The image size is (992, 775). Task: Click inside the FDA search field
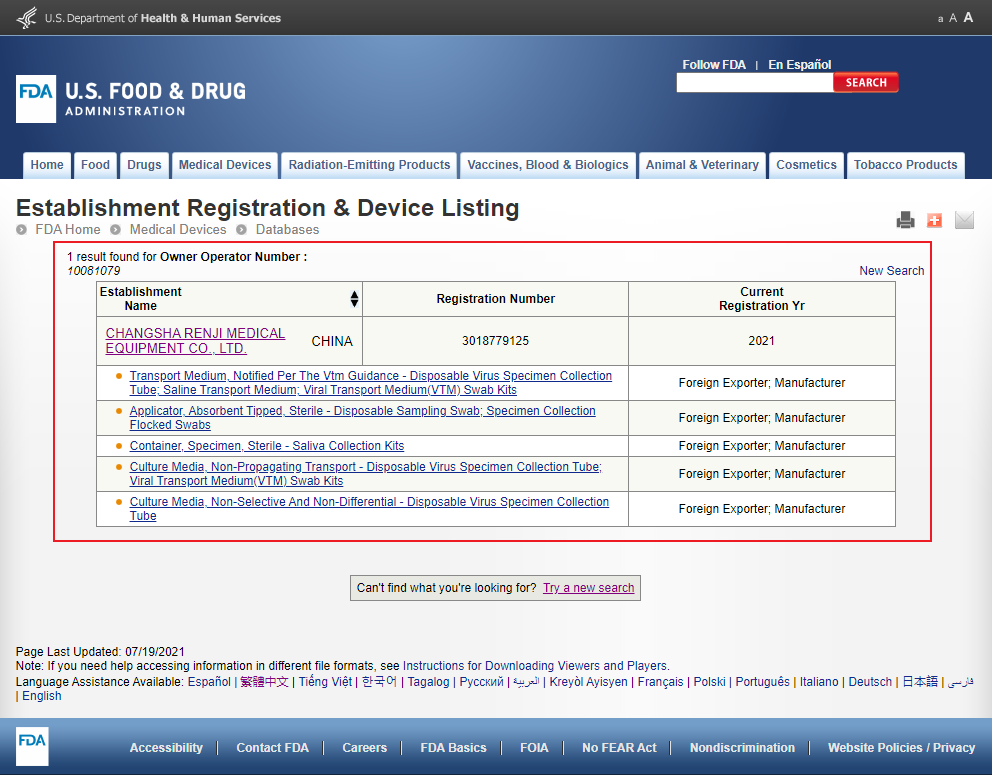(x=754, y=83)
